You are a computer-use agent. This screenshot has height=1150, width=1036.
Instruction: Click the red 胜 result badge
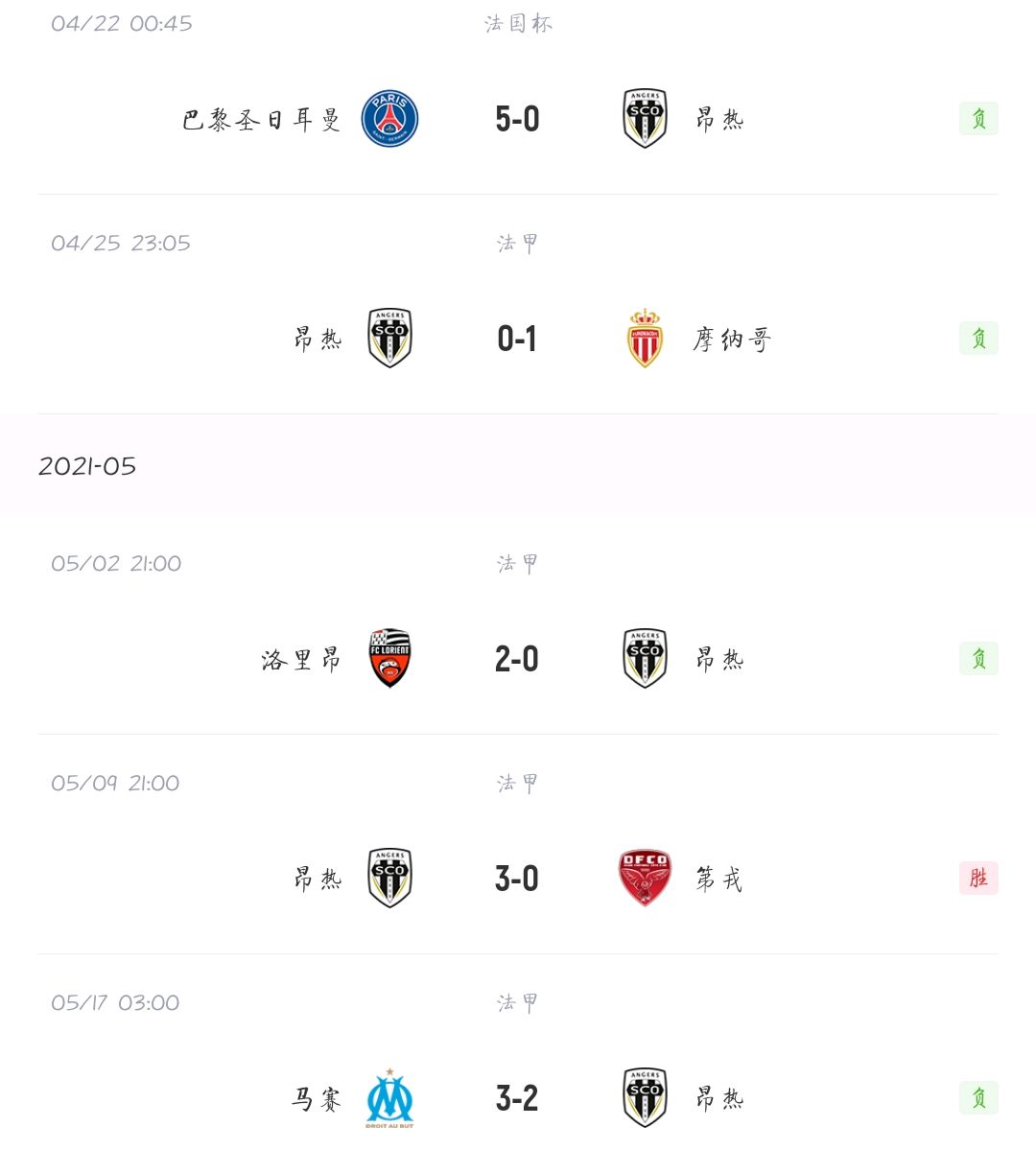(x=978, y=878)
